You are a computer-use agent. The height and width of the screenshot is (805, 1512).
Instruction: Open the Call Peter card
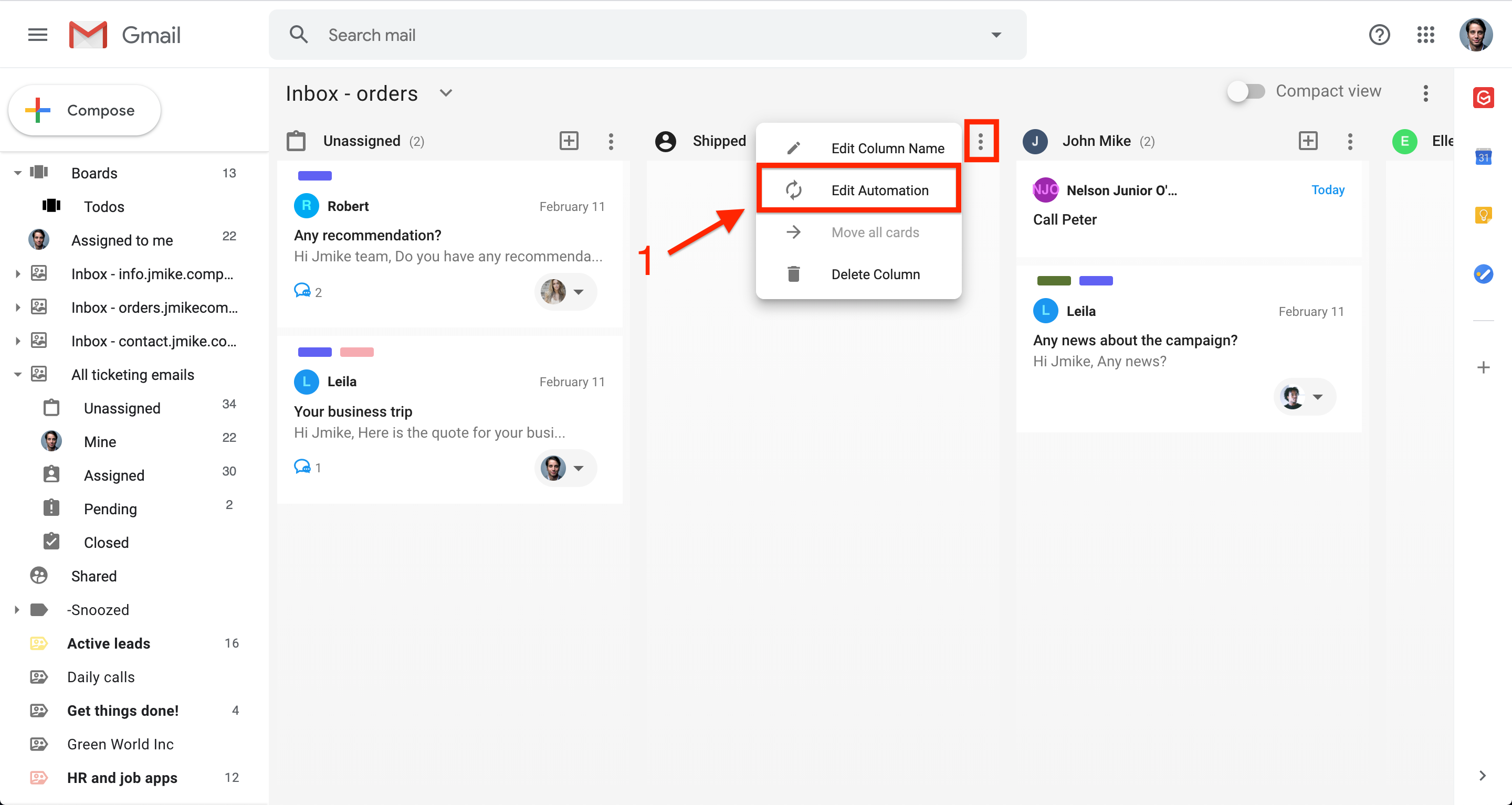[1189, 209]
